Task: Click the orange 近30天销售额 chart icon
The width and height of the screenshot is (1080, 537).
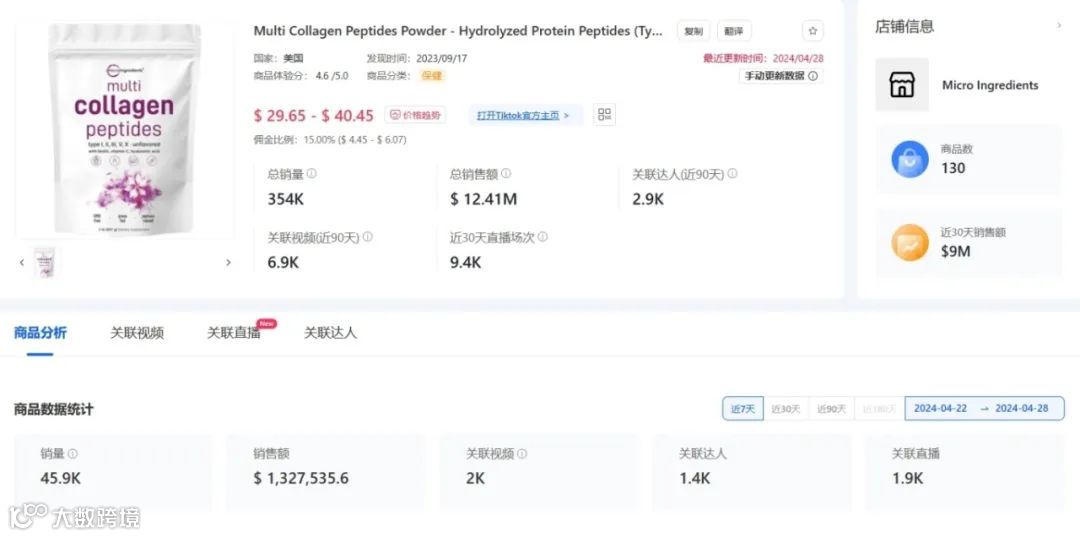Action: point(910,242)
